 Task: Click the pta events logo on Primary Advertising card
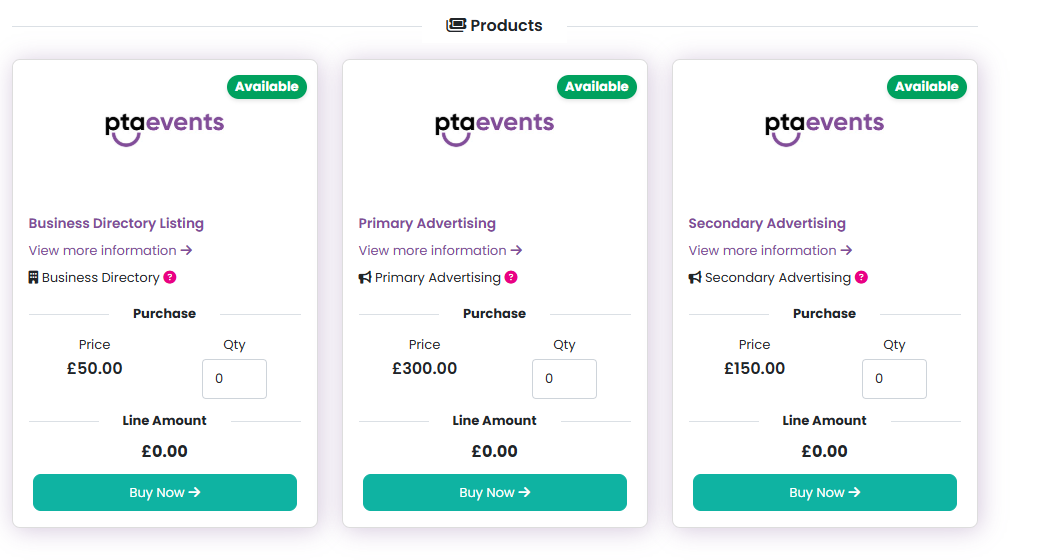pos(495,126)
